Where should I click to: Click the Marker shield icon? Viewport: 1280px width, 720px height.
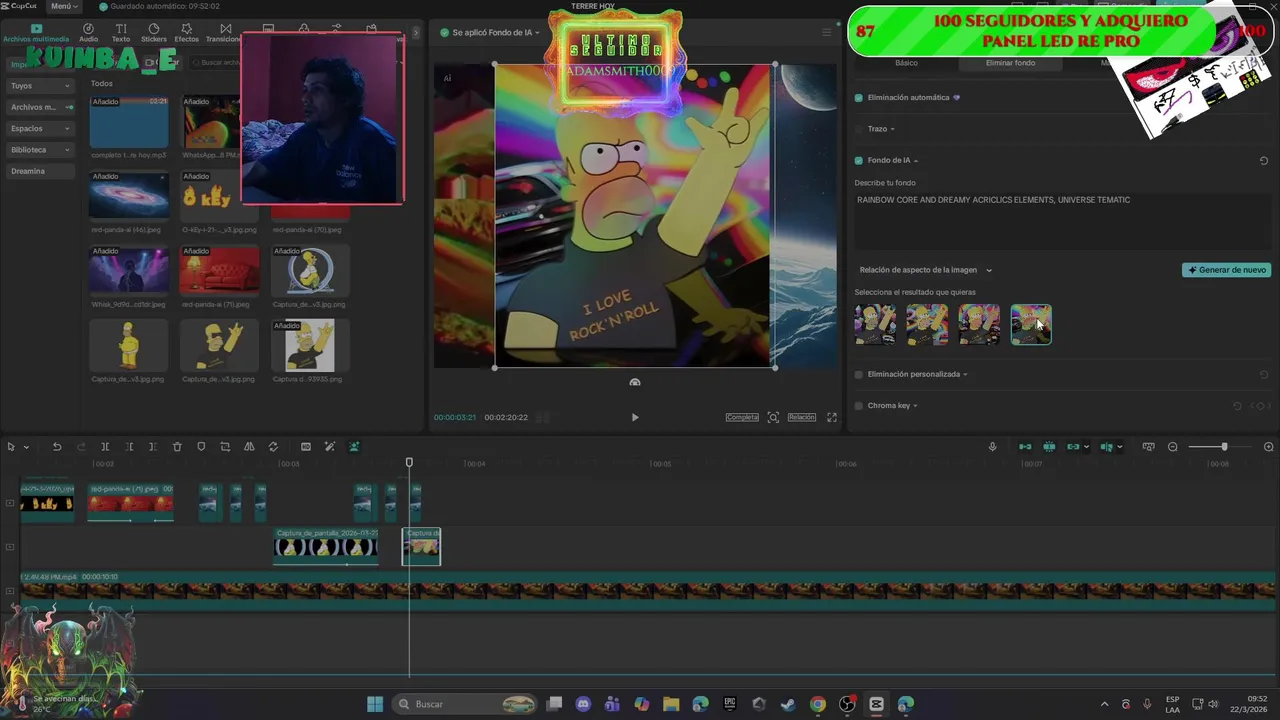(201, 447)
